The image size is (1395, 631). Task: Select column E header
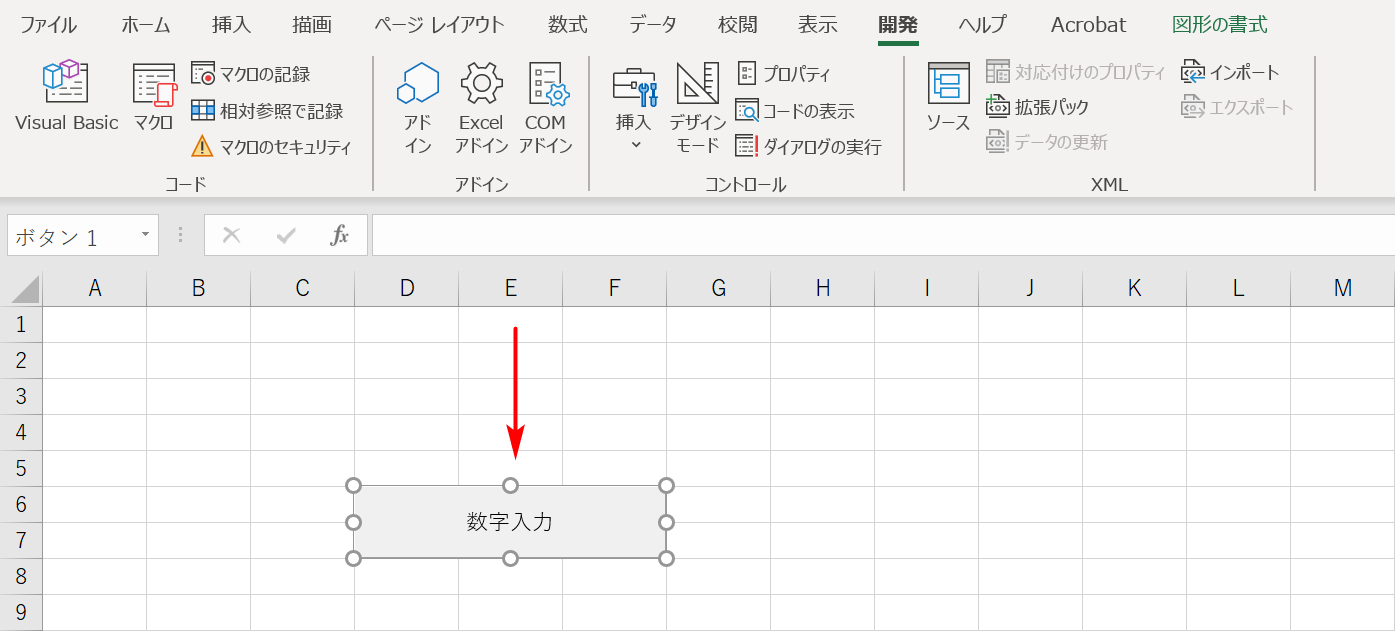click(510, 287)
